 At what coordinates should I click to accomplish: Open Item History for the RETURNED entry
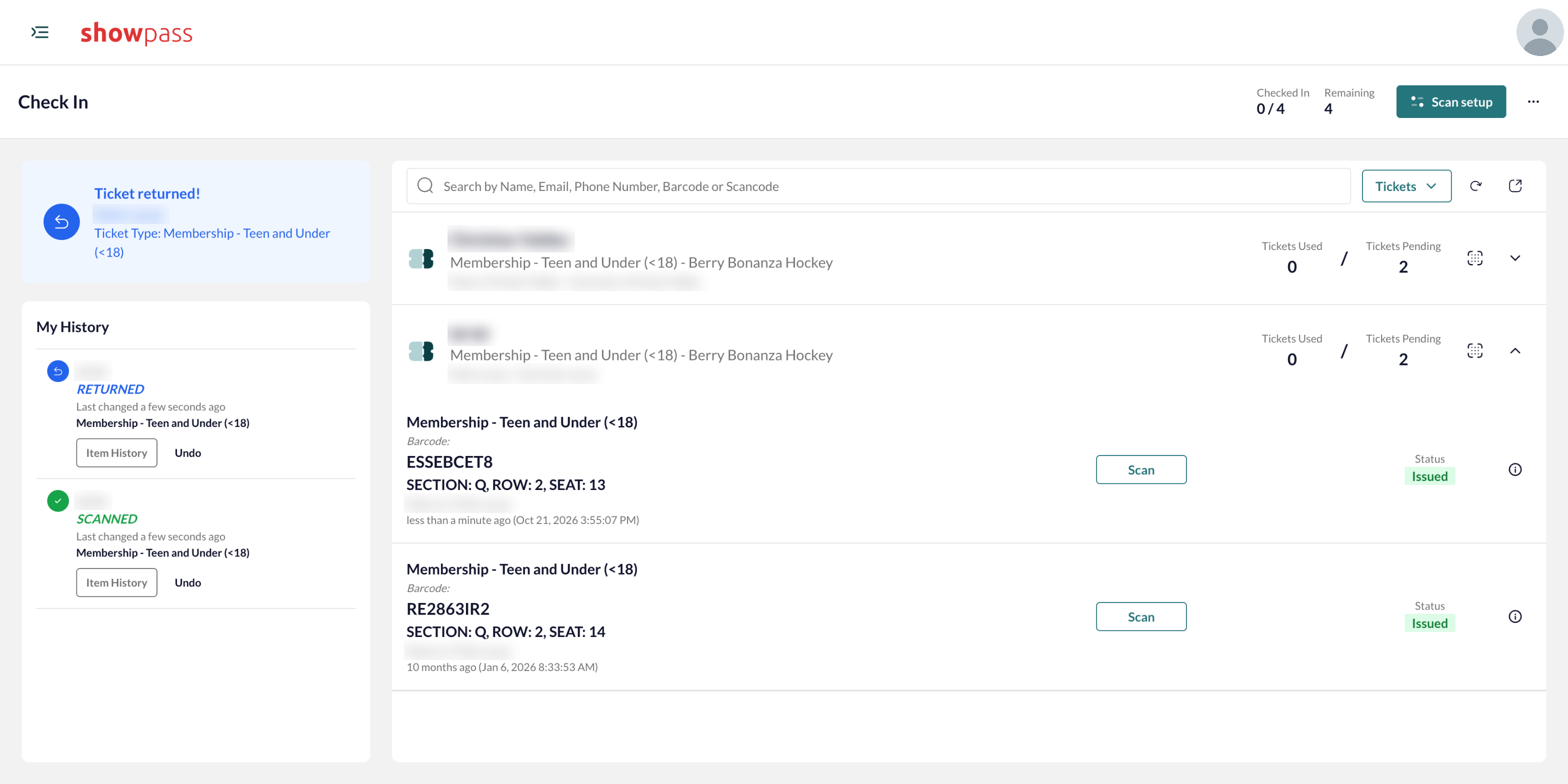tap(116, 453)
